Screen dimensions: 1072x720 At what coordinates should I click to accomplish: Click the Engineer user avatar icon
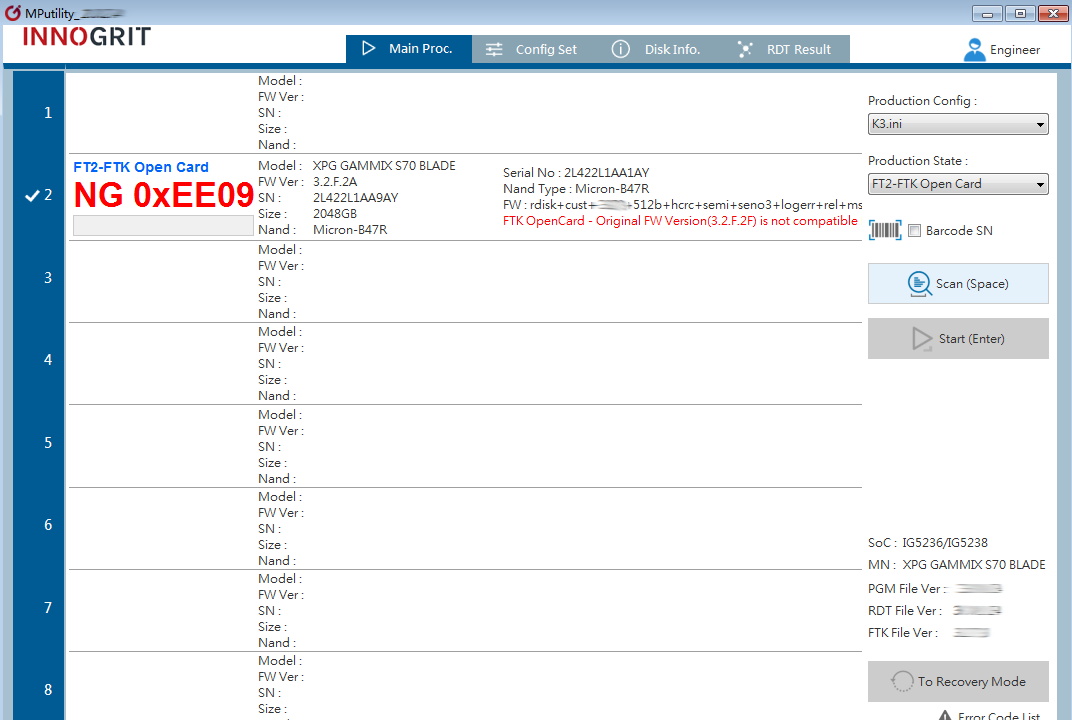click(x=974, y=50)
